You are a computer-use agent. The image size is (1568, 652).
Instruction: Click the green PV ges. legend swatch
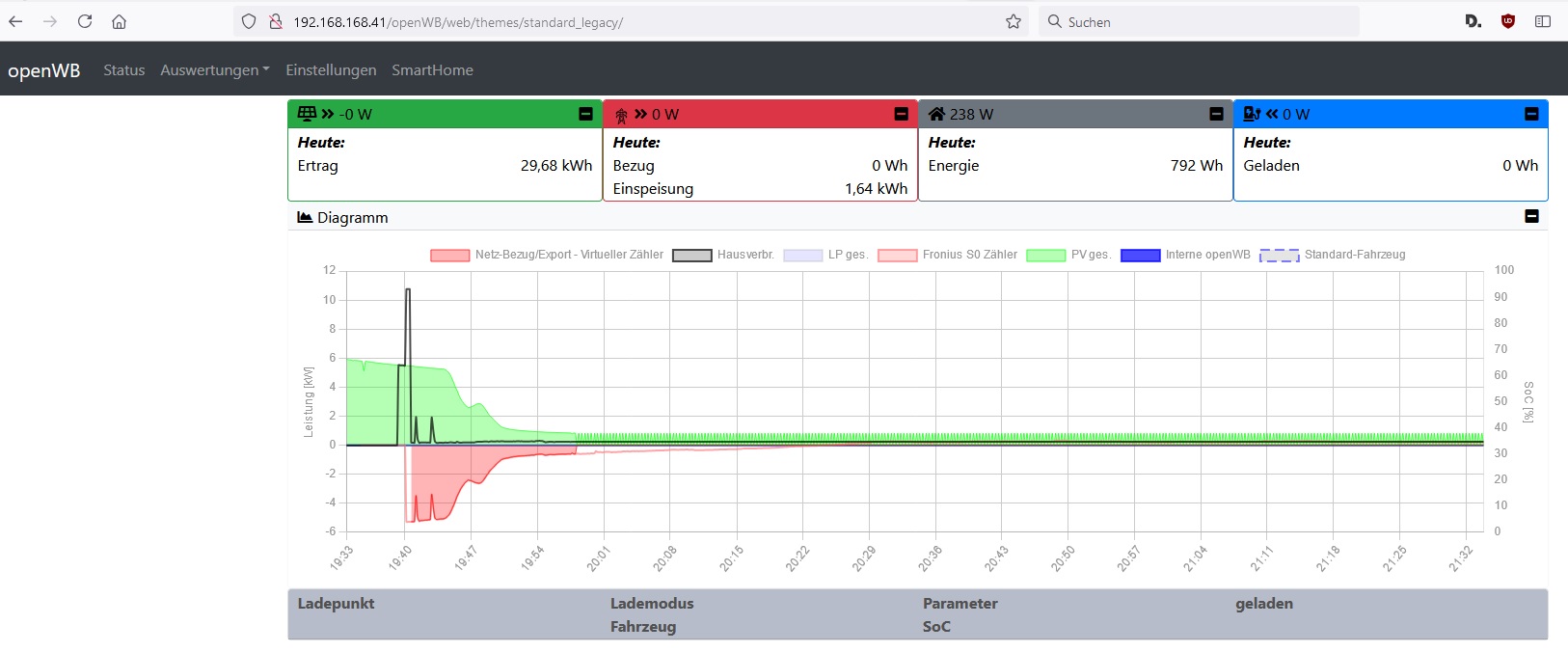pos(1045,256)
